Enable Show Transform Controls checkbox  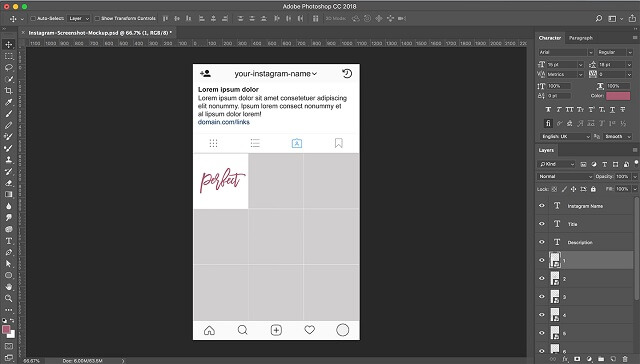click(97, 18)
